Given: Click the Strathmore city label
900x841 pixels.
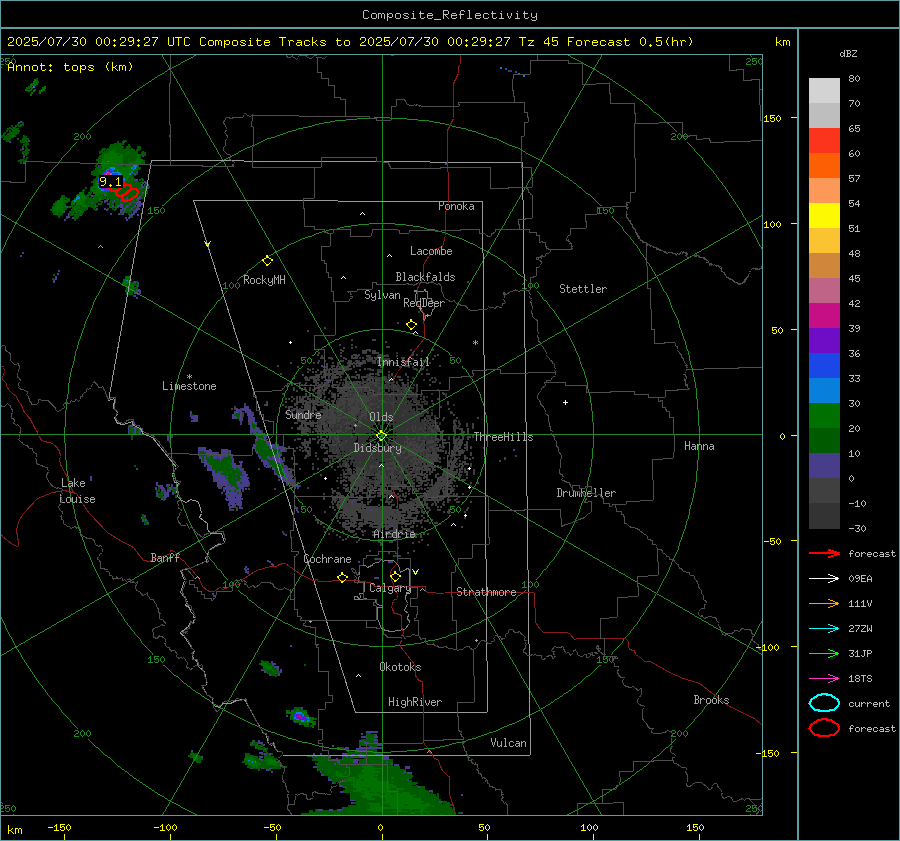Looking at the screenshot, I should tap(486, 592).
